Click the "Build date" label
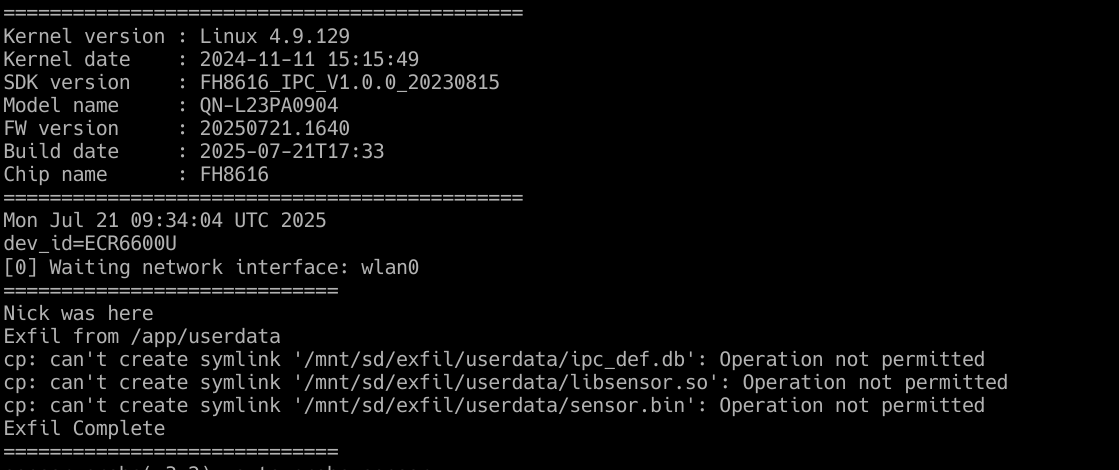 [61, 151]
